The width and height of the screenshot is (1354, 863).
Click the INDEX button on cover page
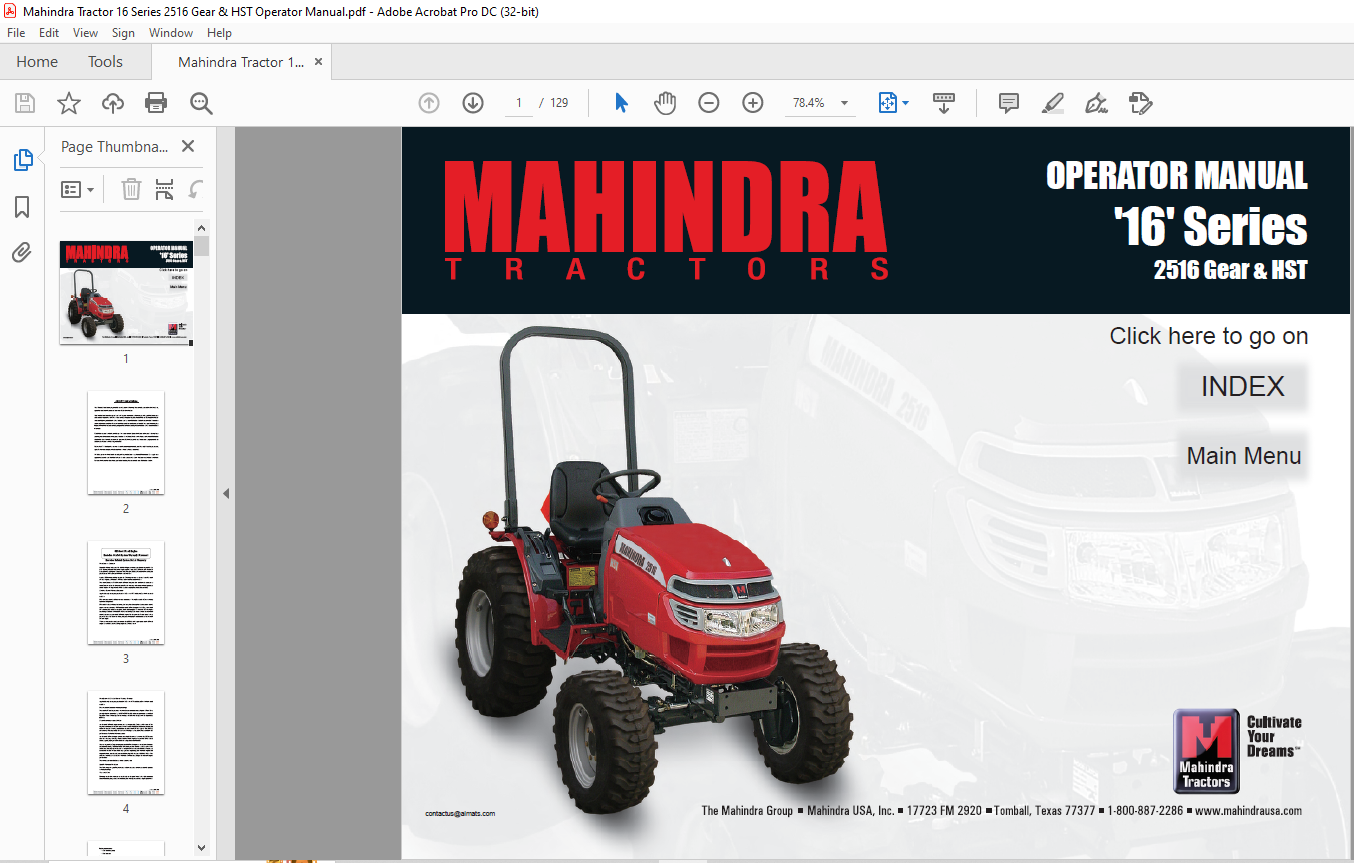coord(1242,387)
